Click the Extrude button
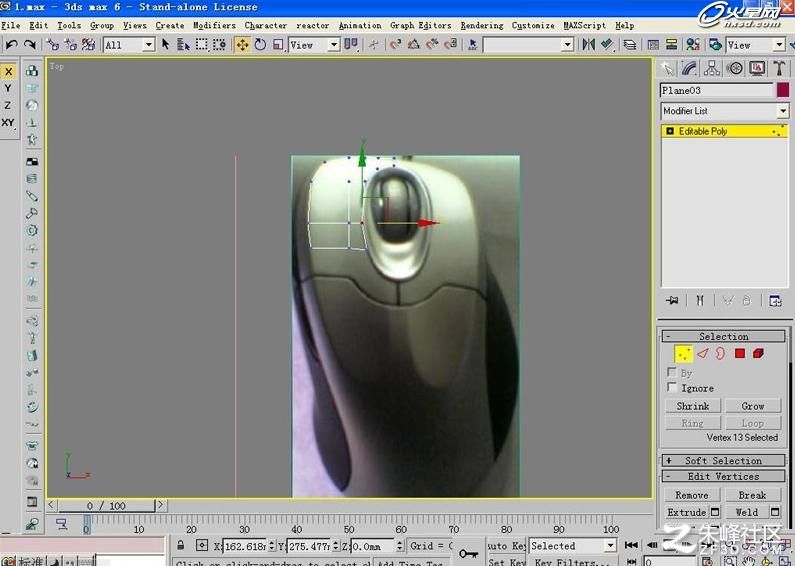Screen dimensions: 795x566 [x=686, y=512]
